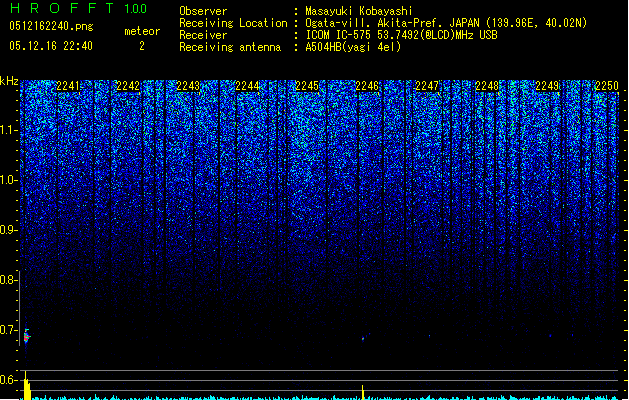Click the 0.9 frequency axis label

9,230
